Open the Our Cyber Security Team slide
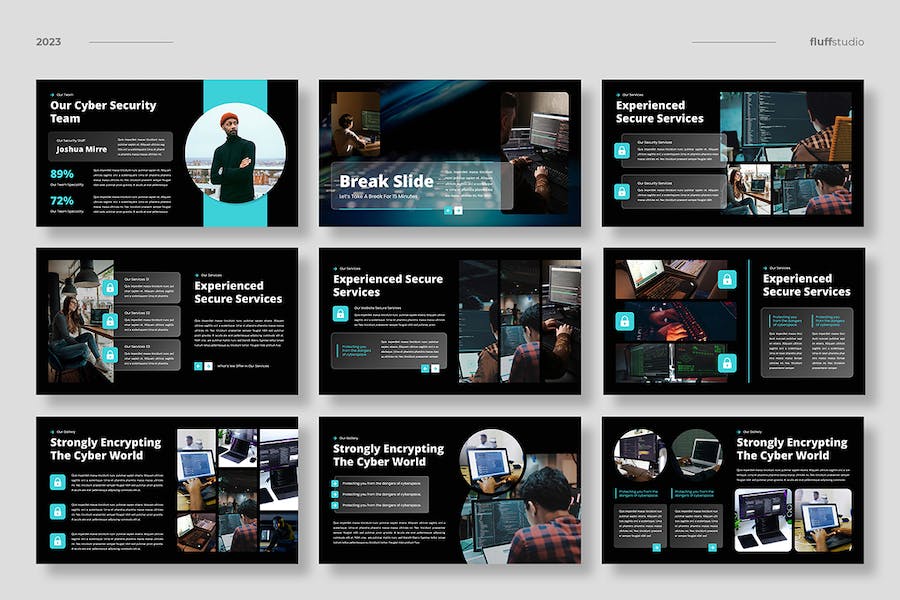Screen dimensions: 900x600 [x=167, y=153]
